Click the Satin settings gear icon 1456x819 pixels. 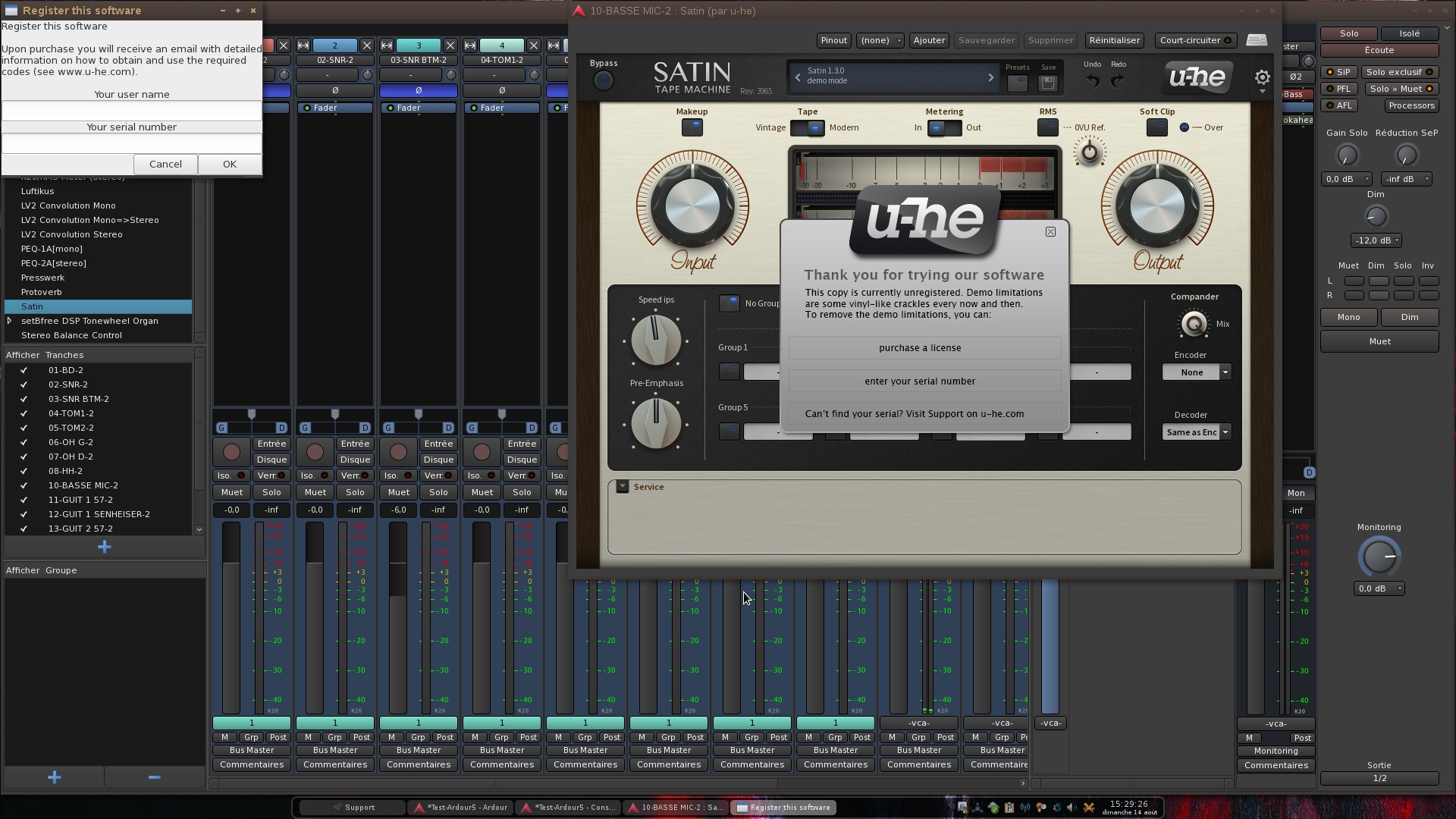click(x=1262, y=77)
